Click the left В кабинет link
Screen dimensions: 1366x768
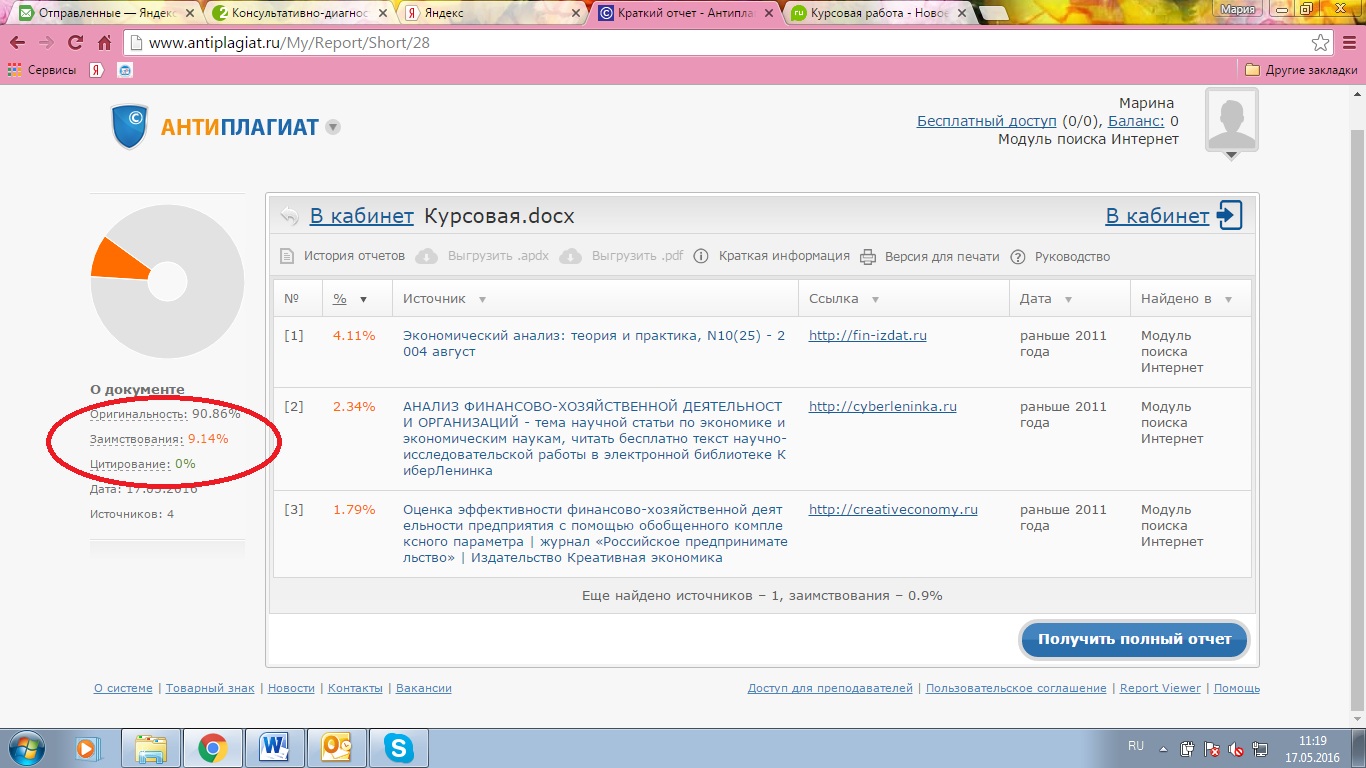tap(361, 216)
